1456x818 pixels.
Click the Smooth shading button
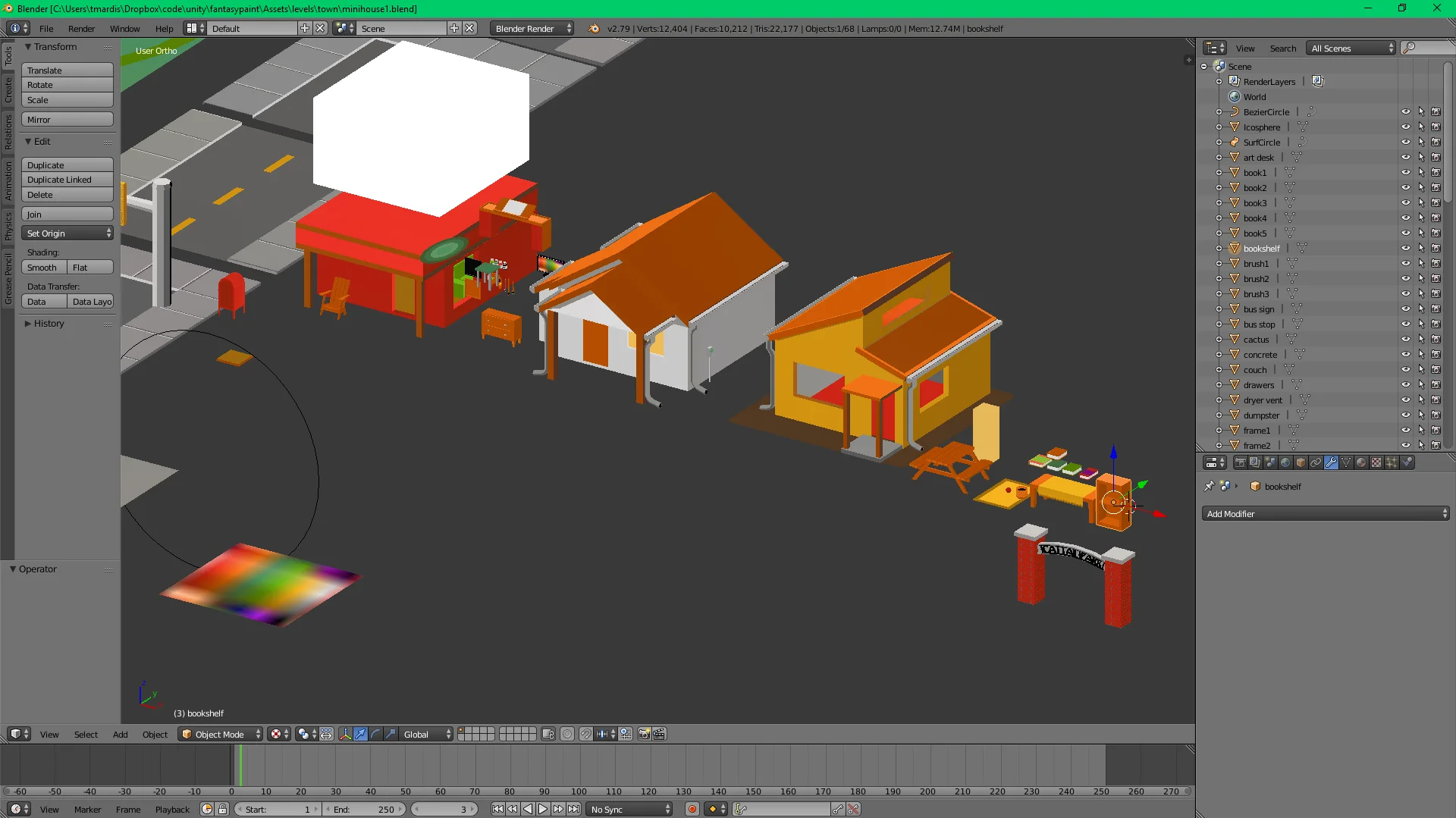click(44, 268)
